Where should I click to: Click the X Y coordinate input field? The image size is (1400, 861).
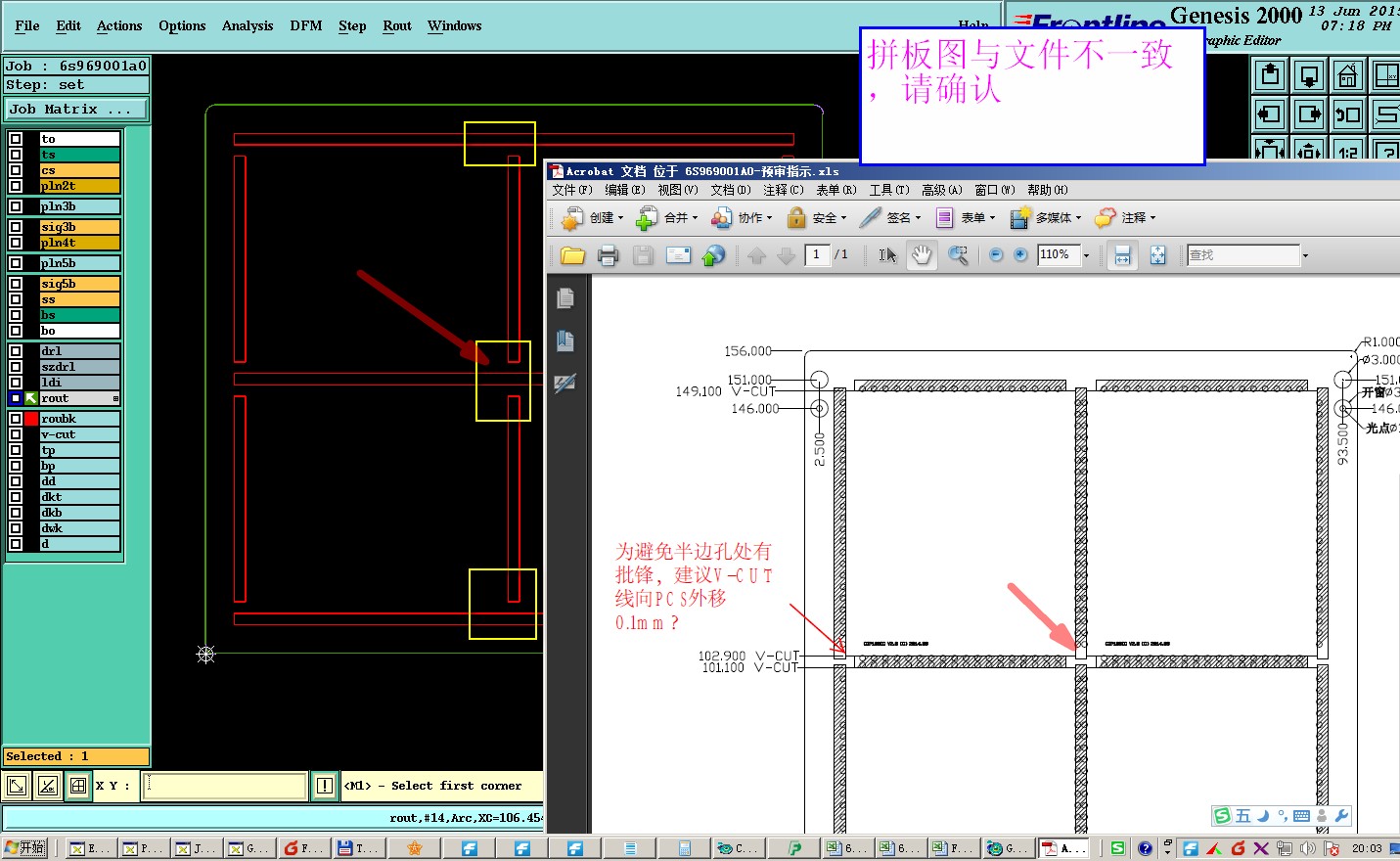[224, 786]
